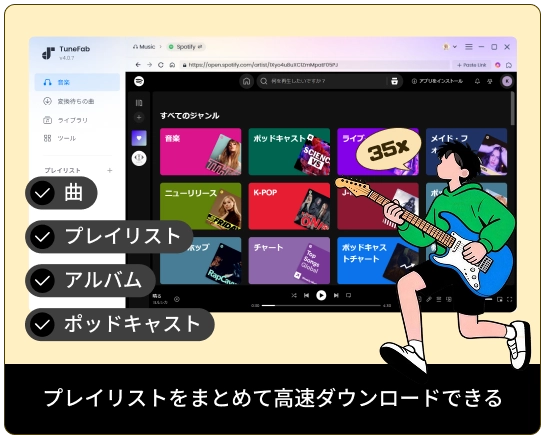Go forward with browser forward arrow

pos(149,65)
